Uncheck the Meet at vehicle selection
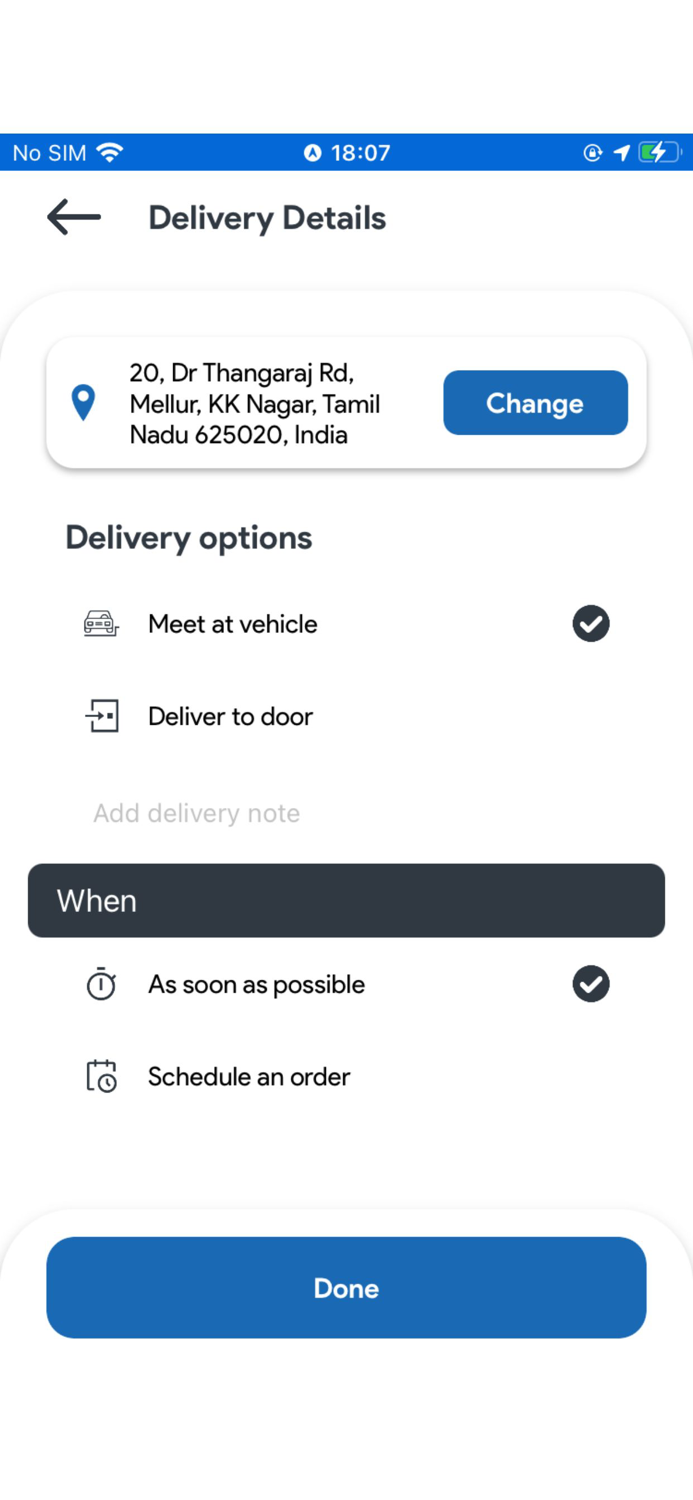Viewport: 693px width, 1500px height. [x=590, y=623]
